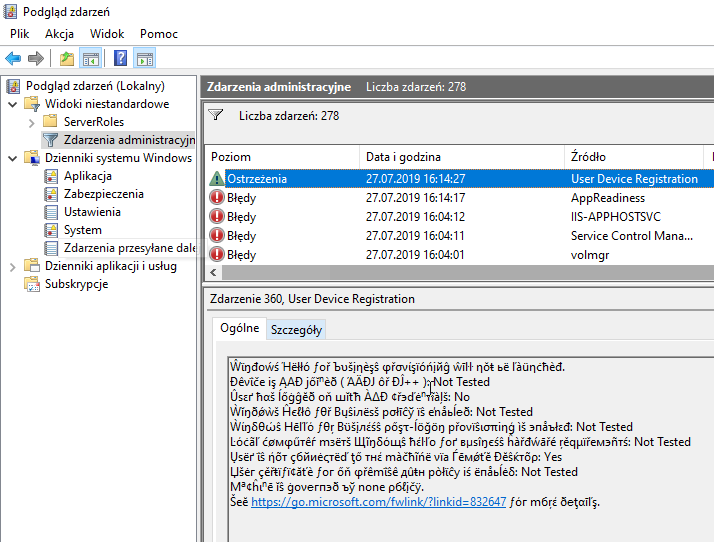Screen dimensions: 714x542
Task: Collapse the Widoki niestandardowe tree node
Action: pos(12,104)
